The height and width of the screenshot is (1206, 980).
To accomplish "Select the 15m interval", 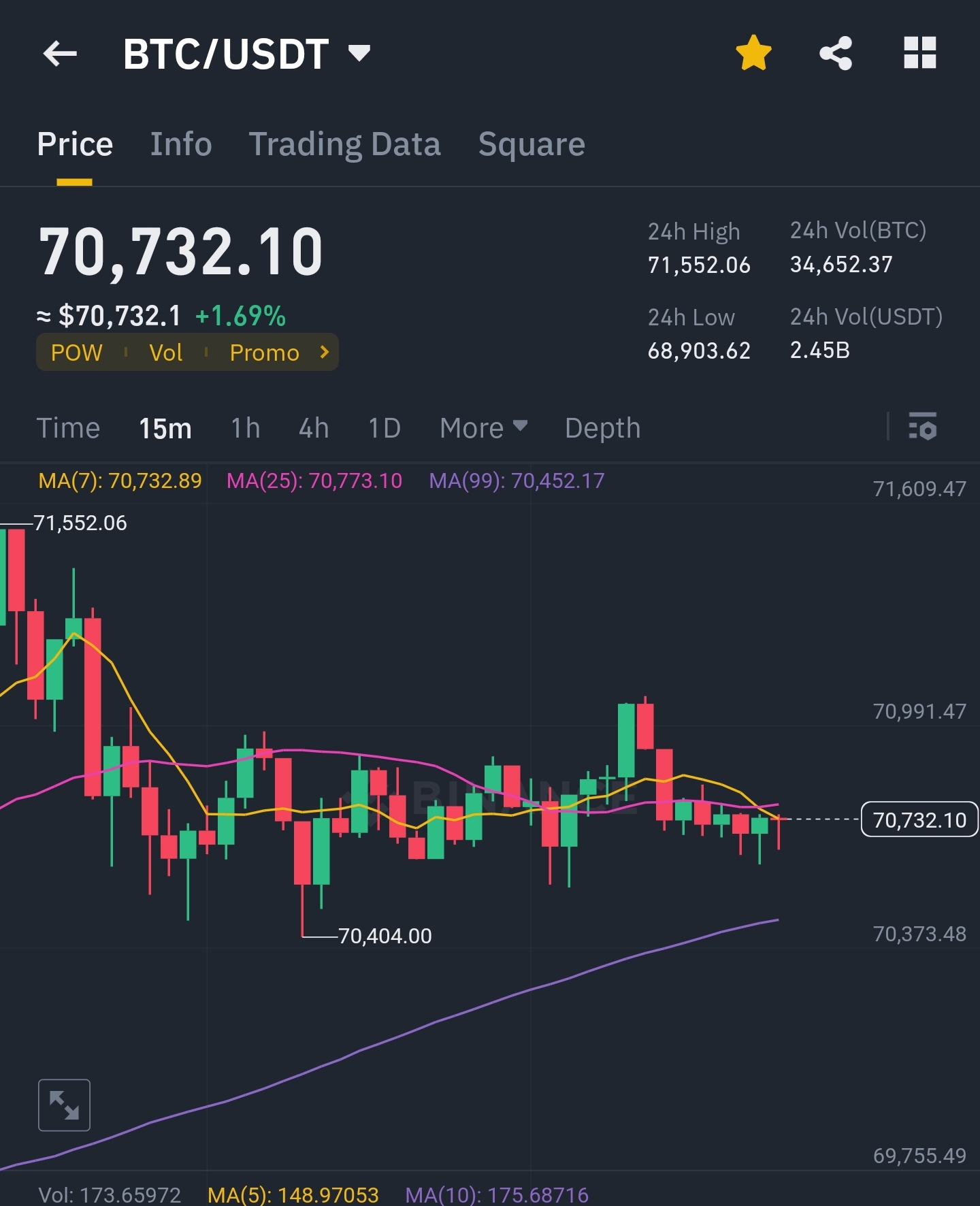I will coord(165,428).
